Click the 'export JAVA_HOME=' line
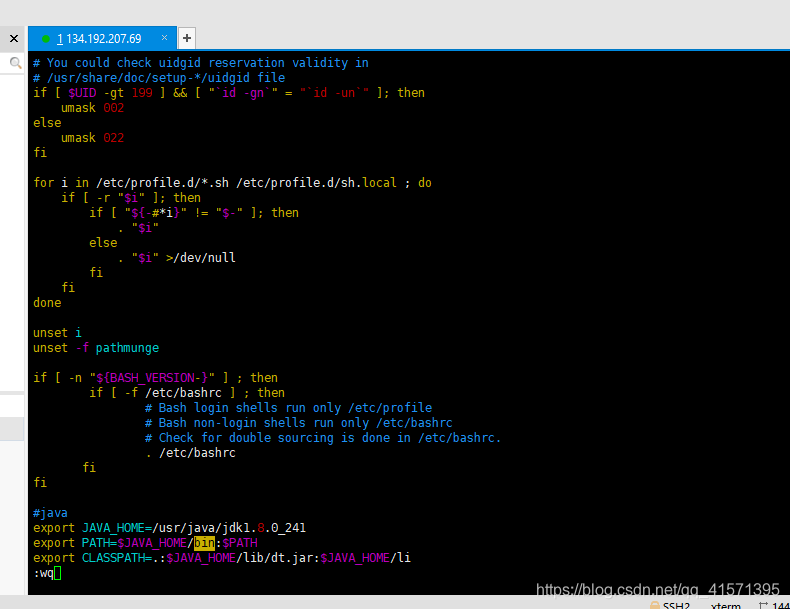The image size is (790, 609). click(x=169, y=528)
